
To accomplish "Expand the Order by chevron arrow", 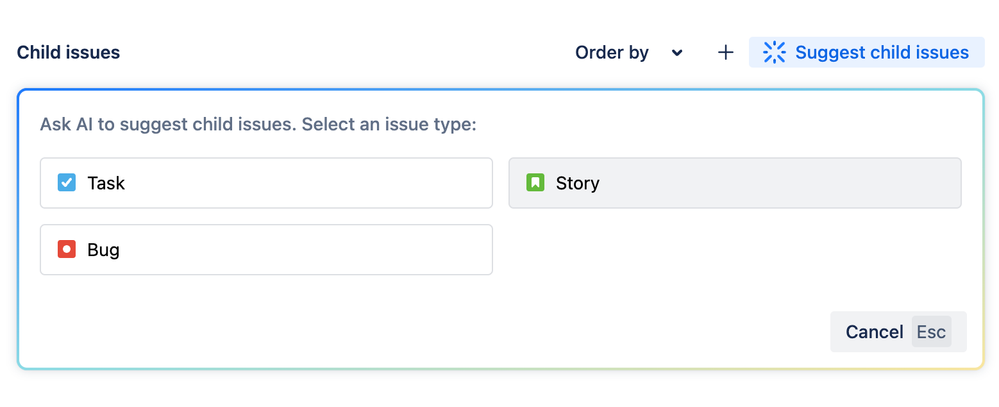I will click(677, 53).
